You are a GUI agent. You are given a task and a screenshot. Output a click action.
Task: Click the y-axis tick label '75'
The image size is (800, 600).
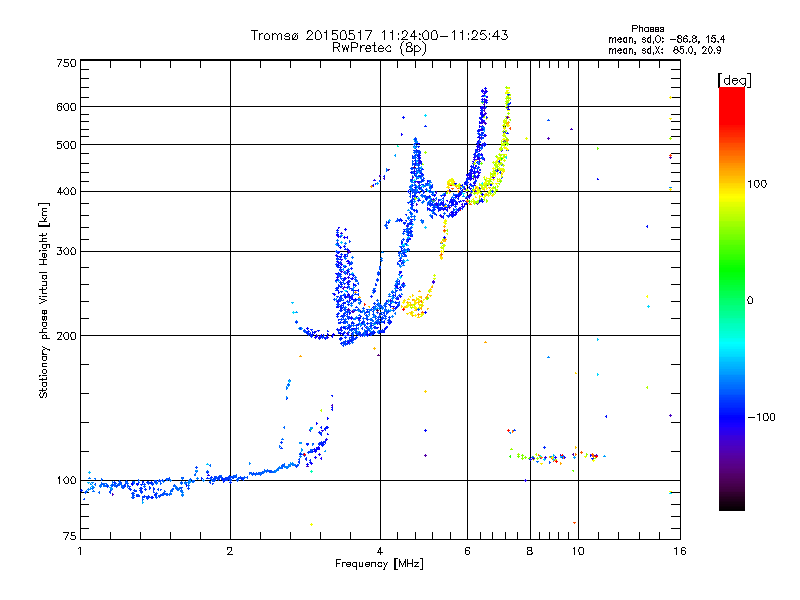pos(70,536)
